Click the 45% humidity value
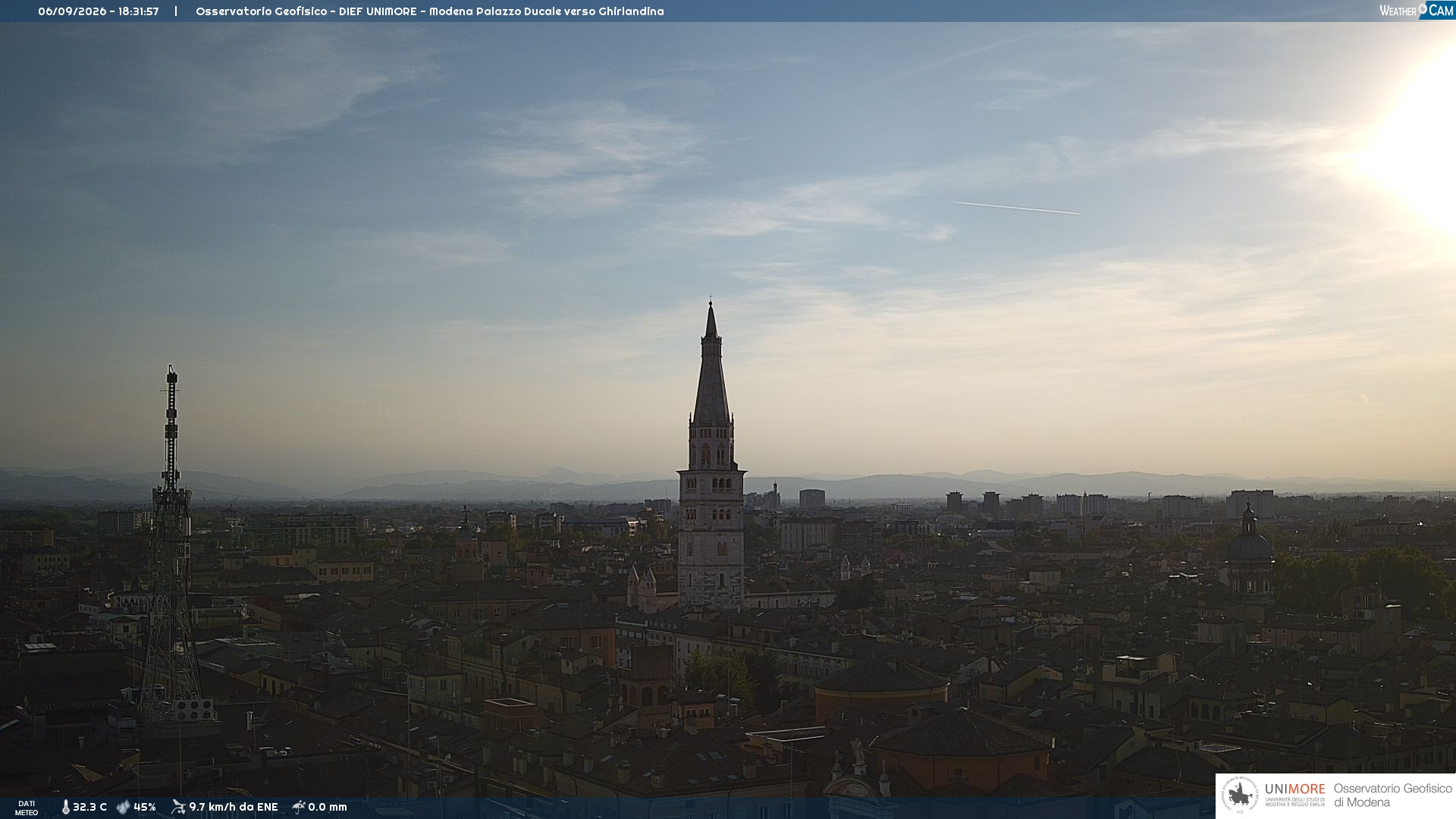 [145, 808]
